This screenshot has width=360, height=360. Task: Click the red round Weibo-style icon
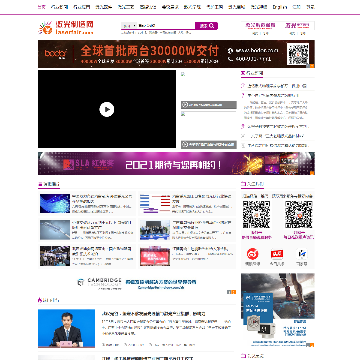[252, 254]
